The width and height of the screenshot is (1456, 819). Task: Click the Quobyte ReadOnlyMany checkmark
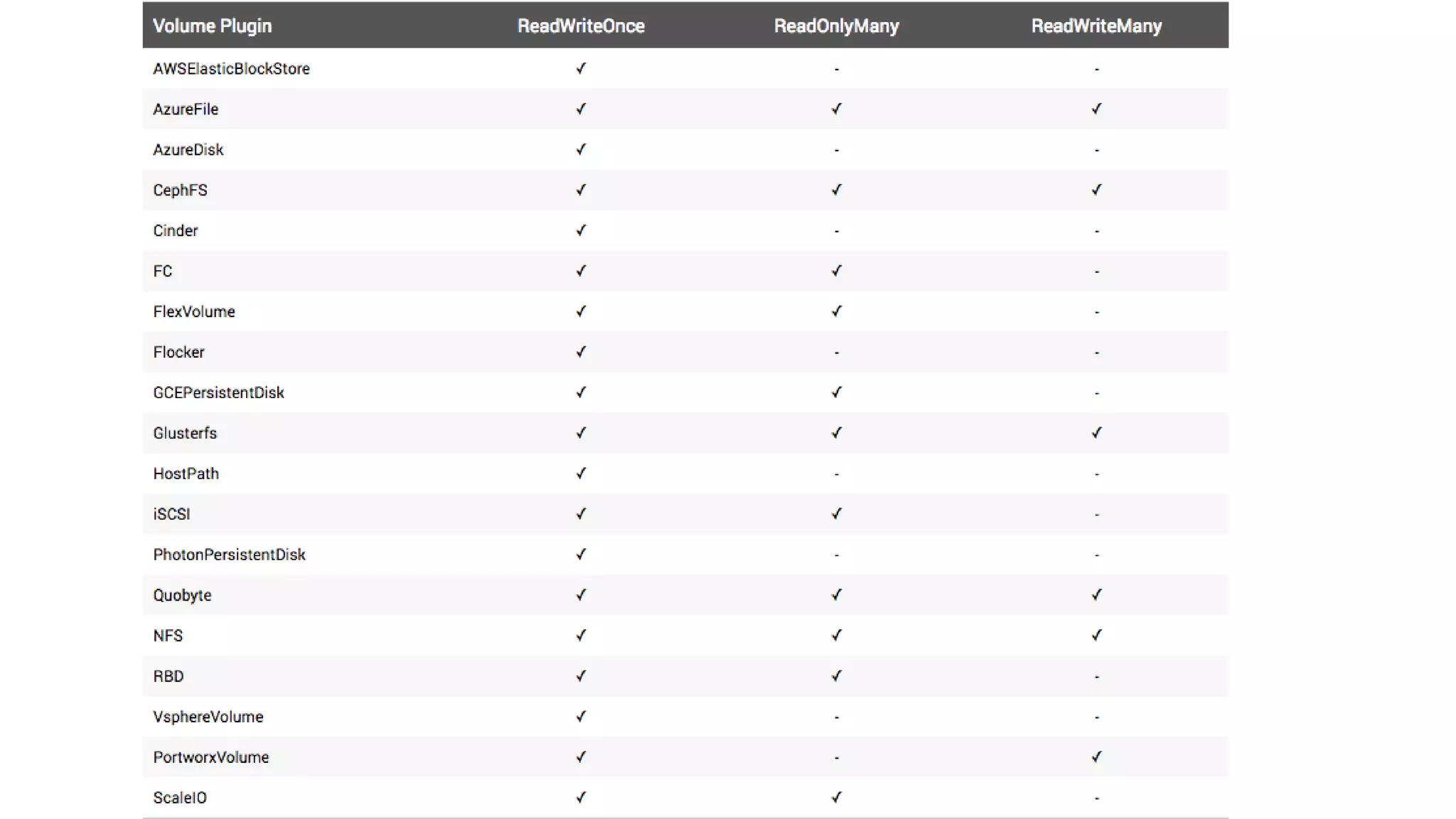coord(836,595)
